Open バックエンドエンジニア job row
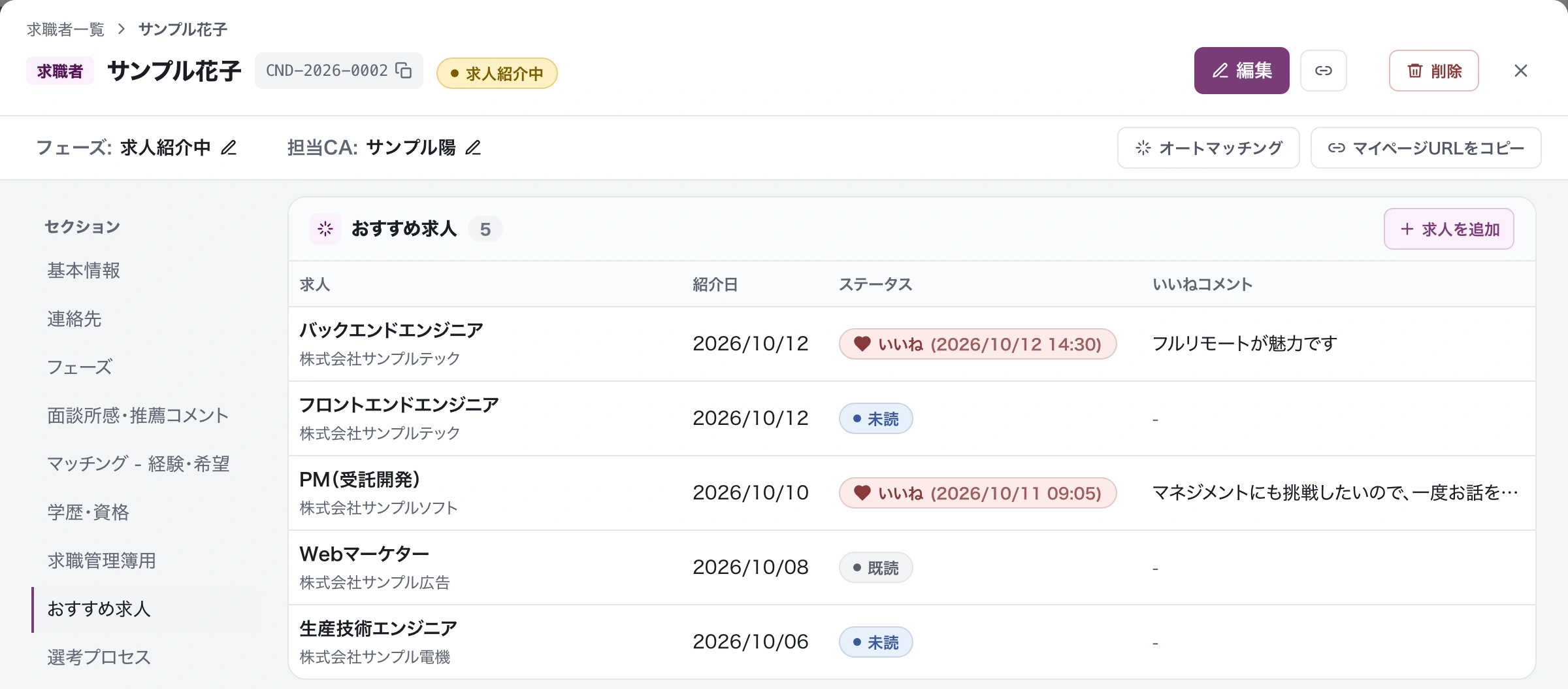Image resolution: width=1568 pixels, height=689 pixels. point(911,344)
